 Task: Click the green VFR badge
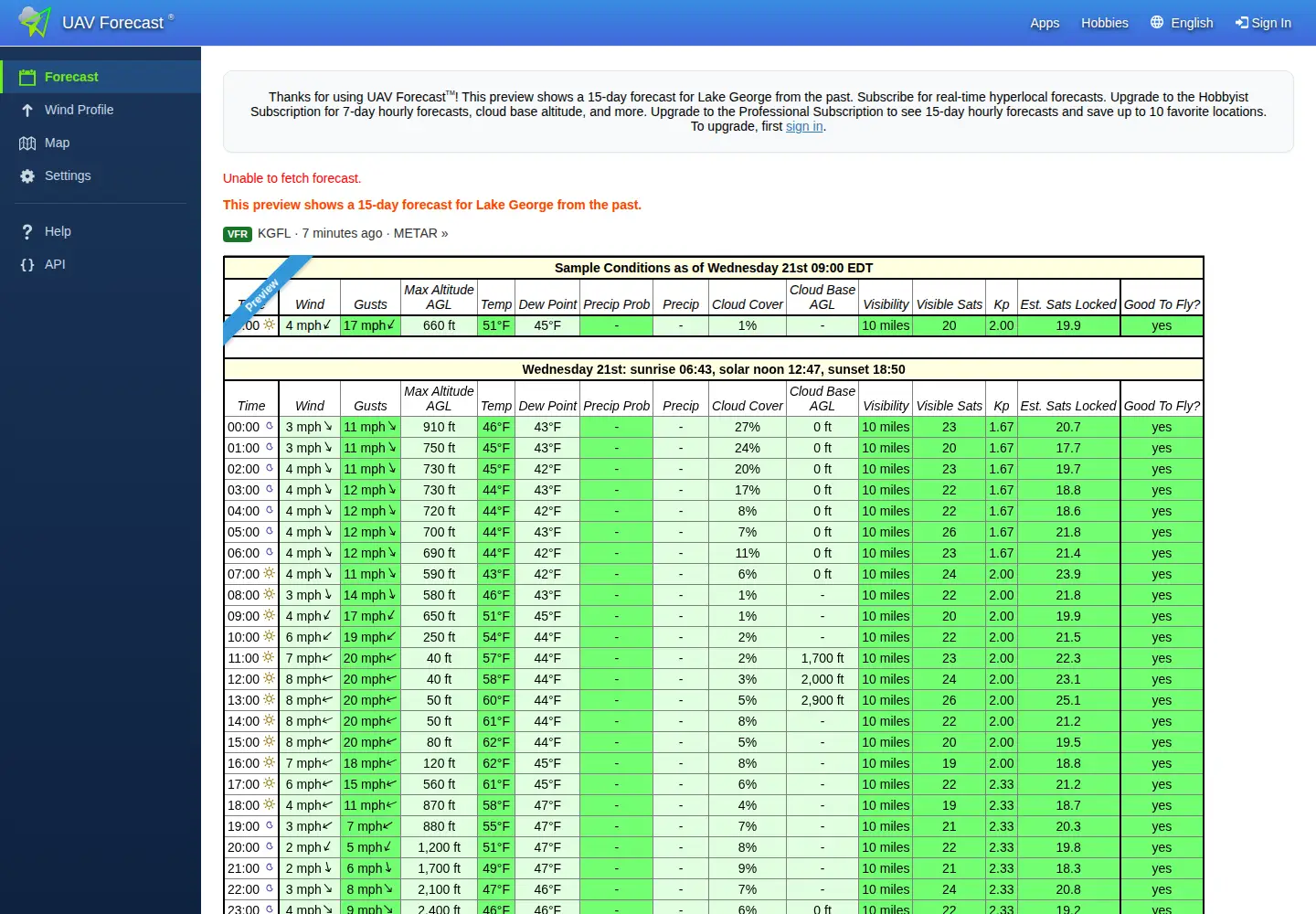(x=238, y=234)
